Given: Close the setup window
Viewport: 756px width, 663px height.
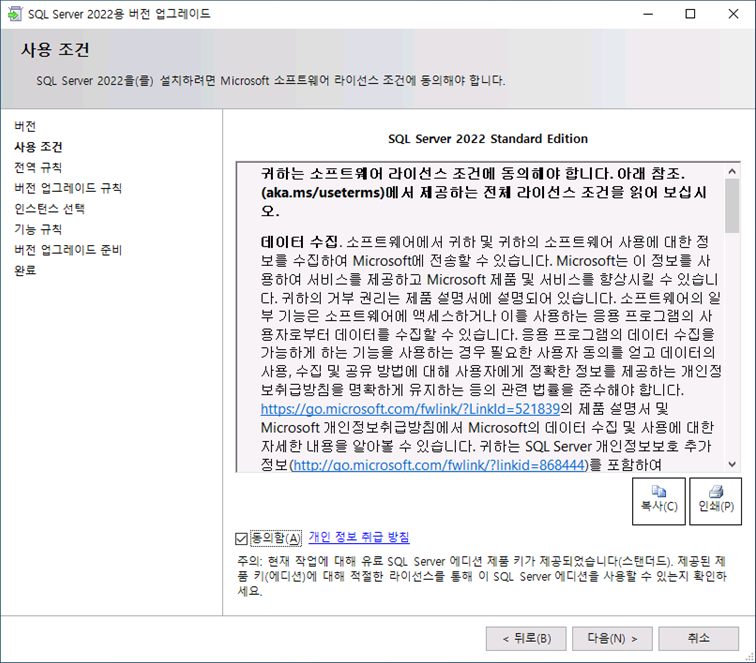Looking at the screenshot, I should coord(733,14).
